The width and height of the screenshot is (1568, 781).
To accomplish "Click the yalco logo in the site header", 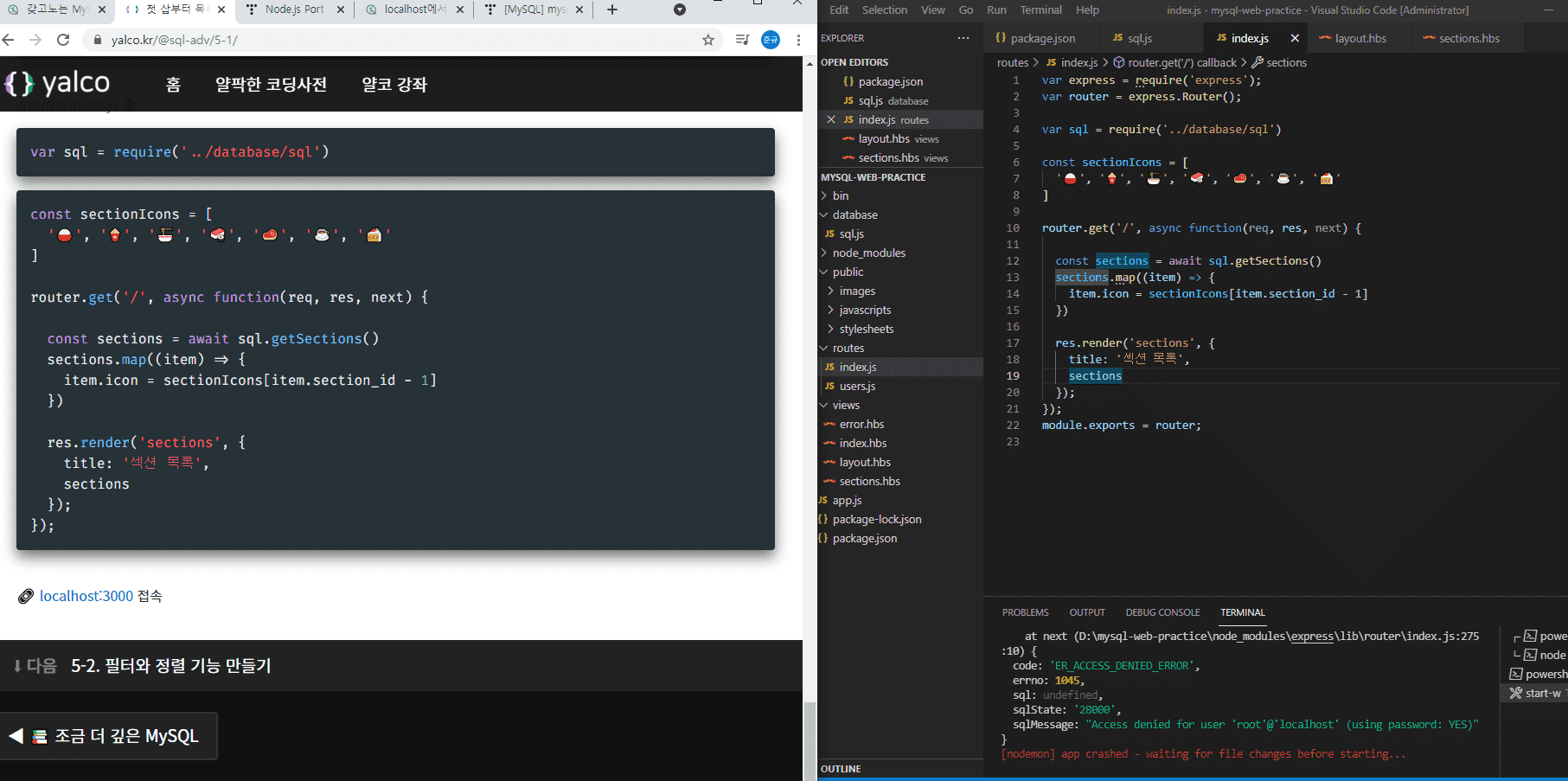I will pyautogui.click(x=58, y=83).
